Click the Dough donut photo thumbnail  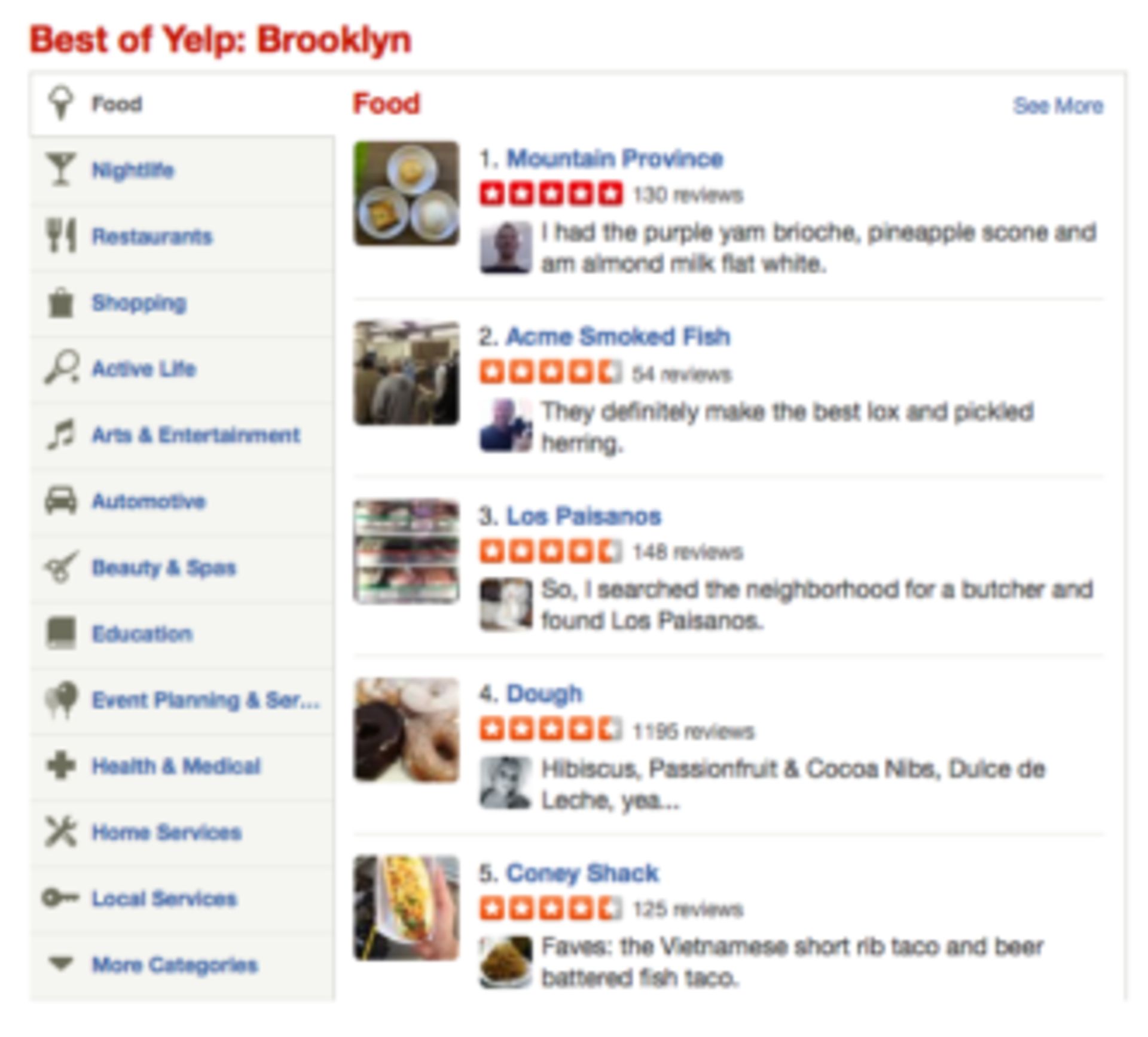pos(407,727)
